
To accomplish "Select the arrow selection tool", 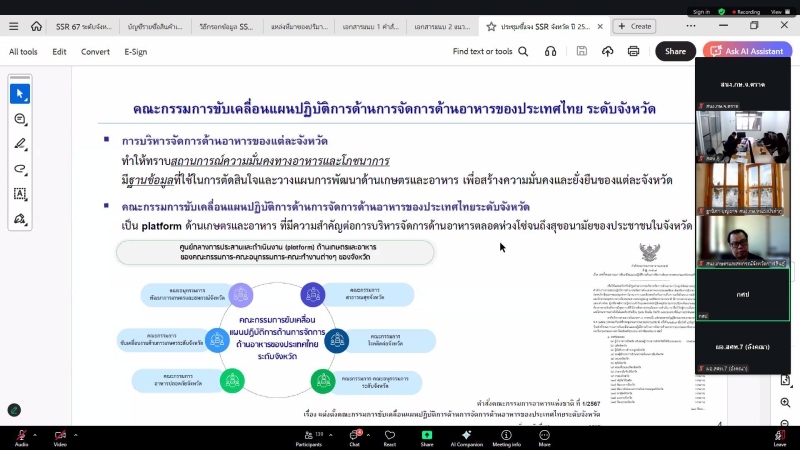I will tap(20, 93).
